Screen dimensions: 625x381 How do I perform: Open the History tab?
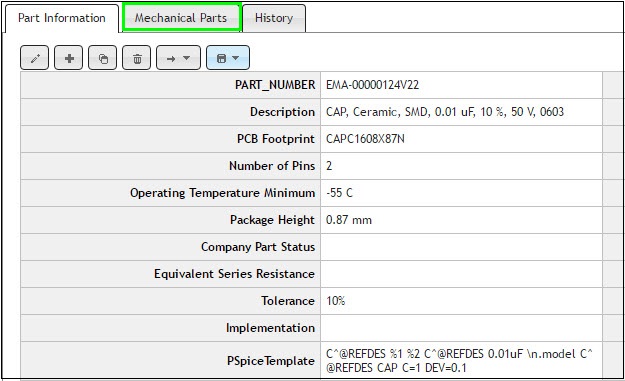[274, 18]
